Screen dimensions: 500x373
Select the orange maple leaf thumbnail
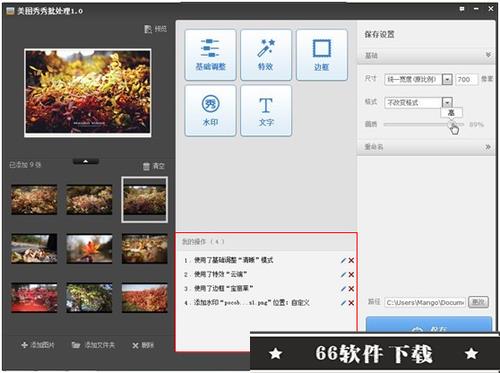point(89,249)
